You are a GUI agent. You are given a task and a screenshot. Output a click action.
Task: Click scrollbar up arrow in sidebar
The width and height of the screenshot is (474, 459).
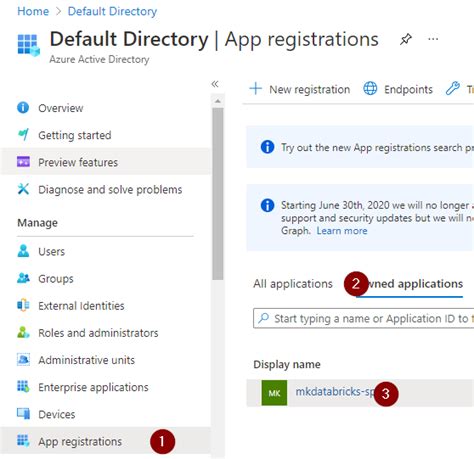click(x=218, y=101)
